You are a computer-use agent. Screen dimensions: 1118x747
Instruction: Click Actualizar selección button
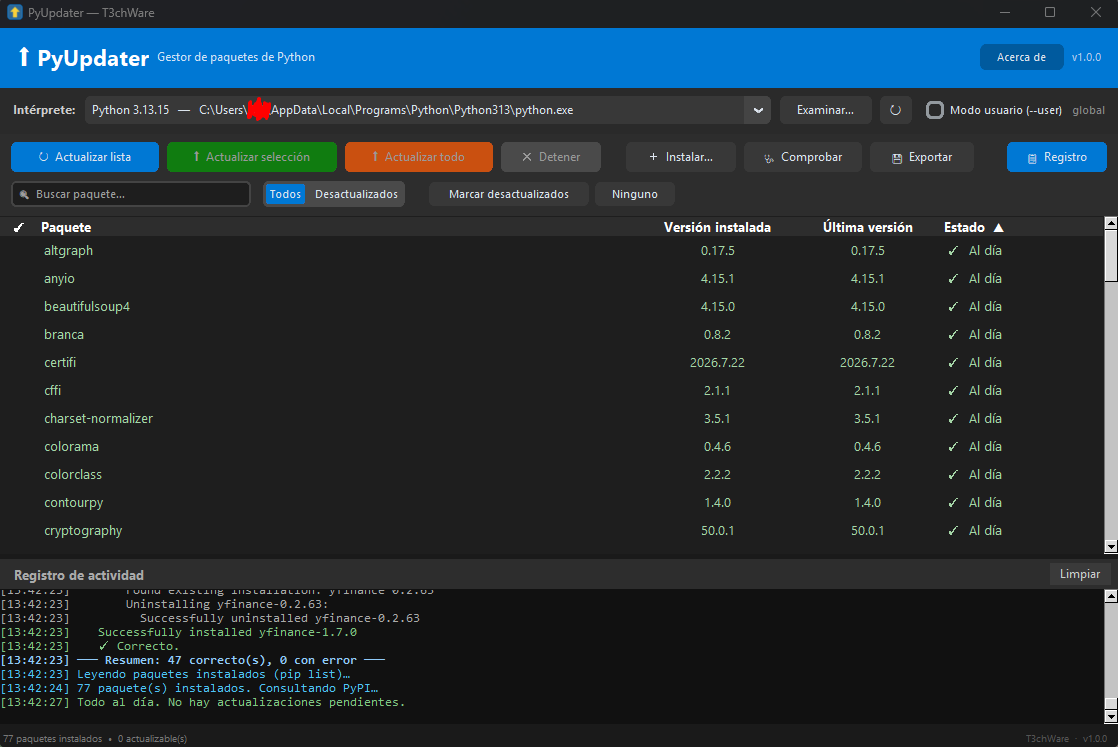tap(252, 157)
